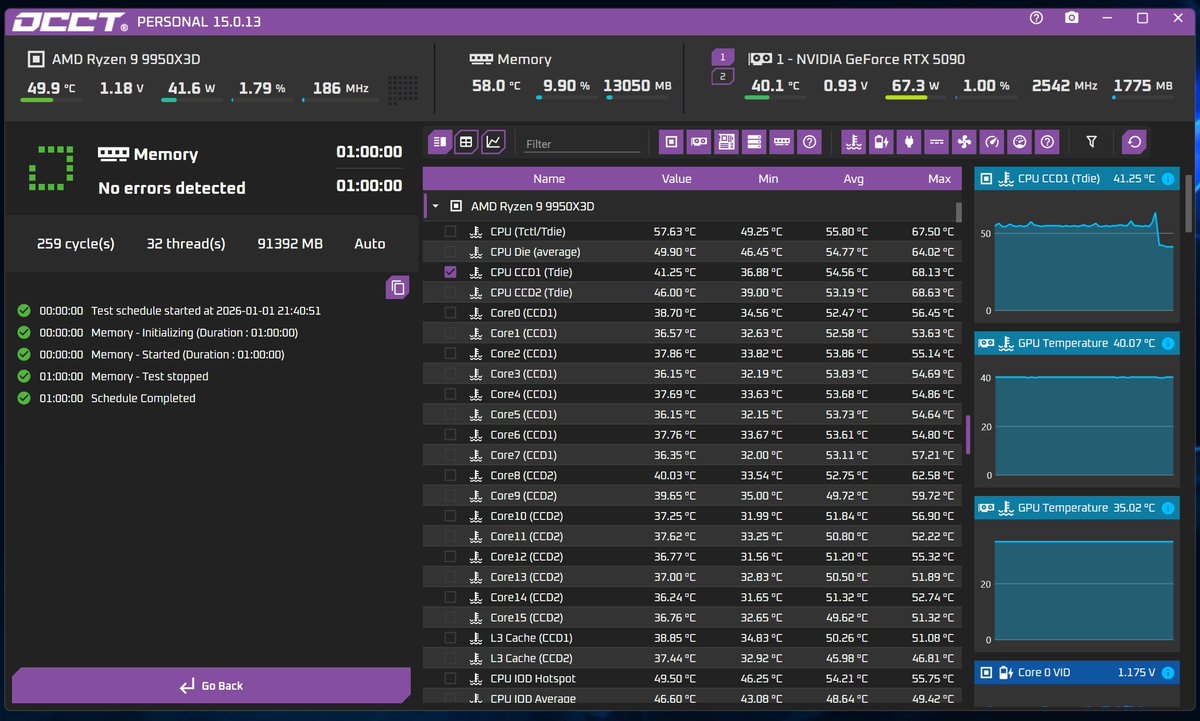
Task: Click the funnel filter icon
Action: pos(1092,142)
